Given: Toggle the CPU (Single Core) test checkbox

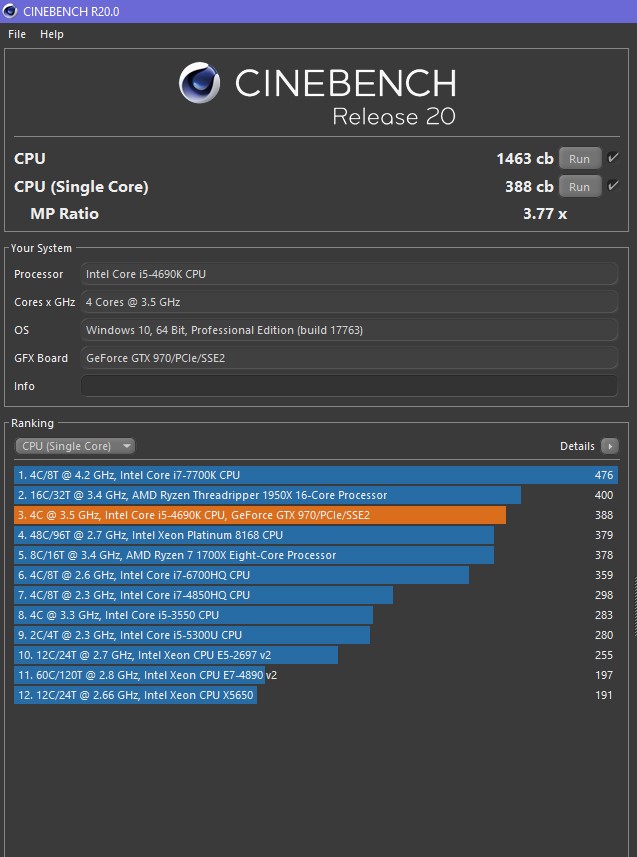Looking at the screenshot, I should pos(613,186).
